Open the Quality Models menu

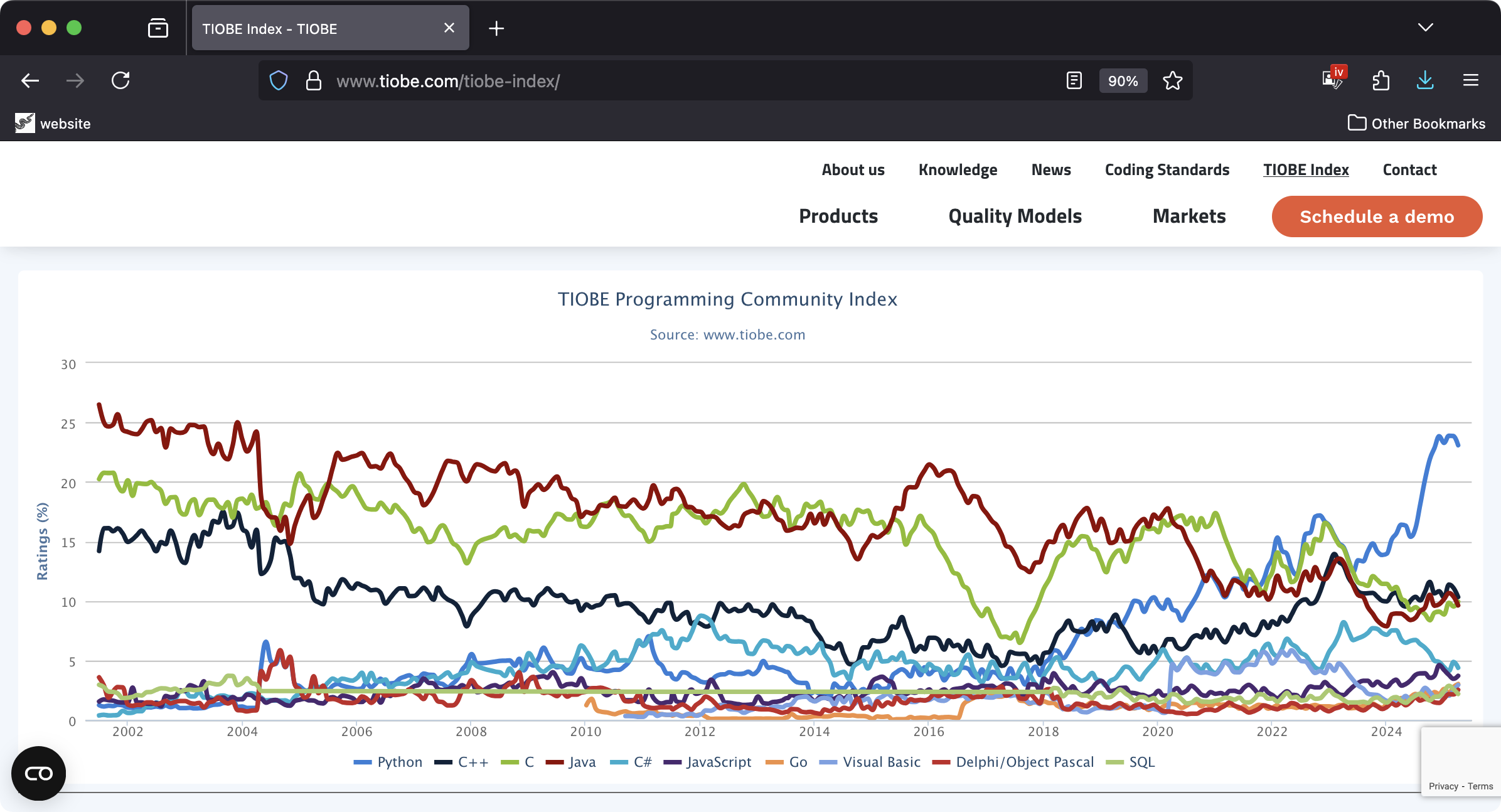tap(1015, 216)
